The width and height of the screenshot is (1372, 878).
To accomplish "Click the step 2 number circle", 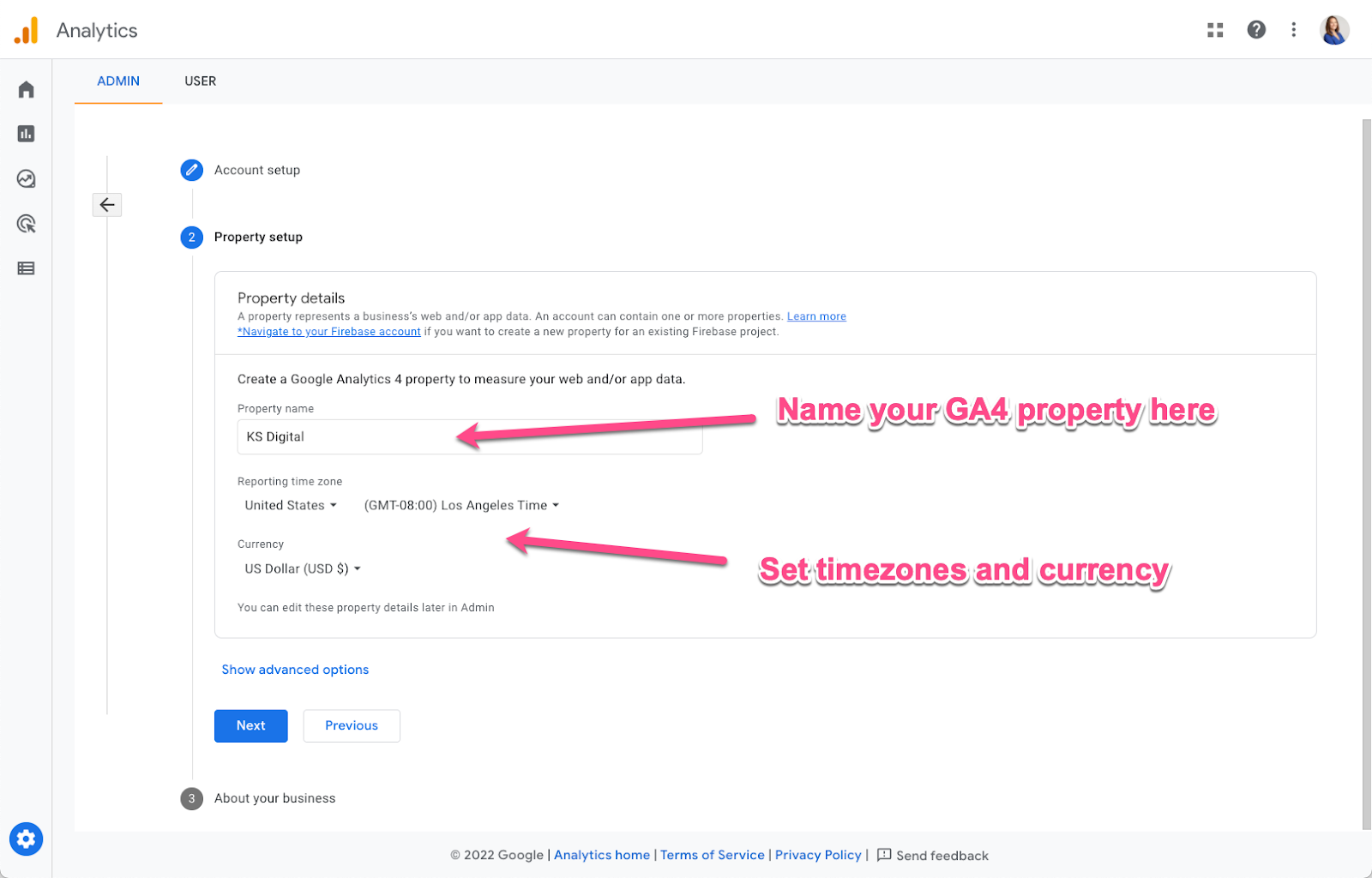I will 191,237.
